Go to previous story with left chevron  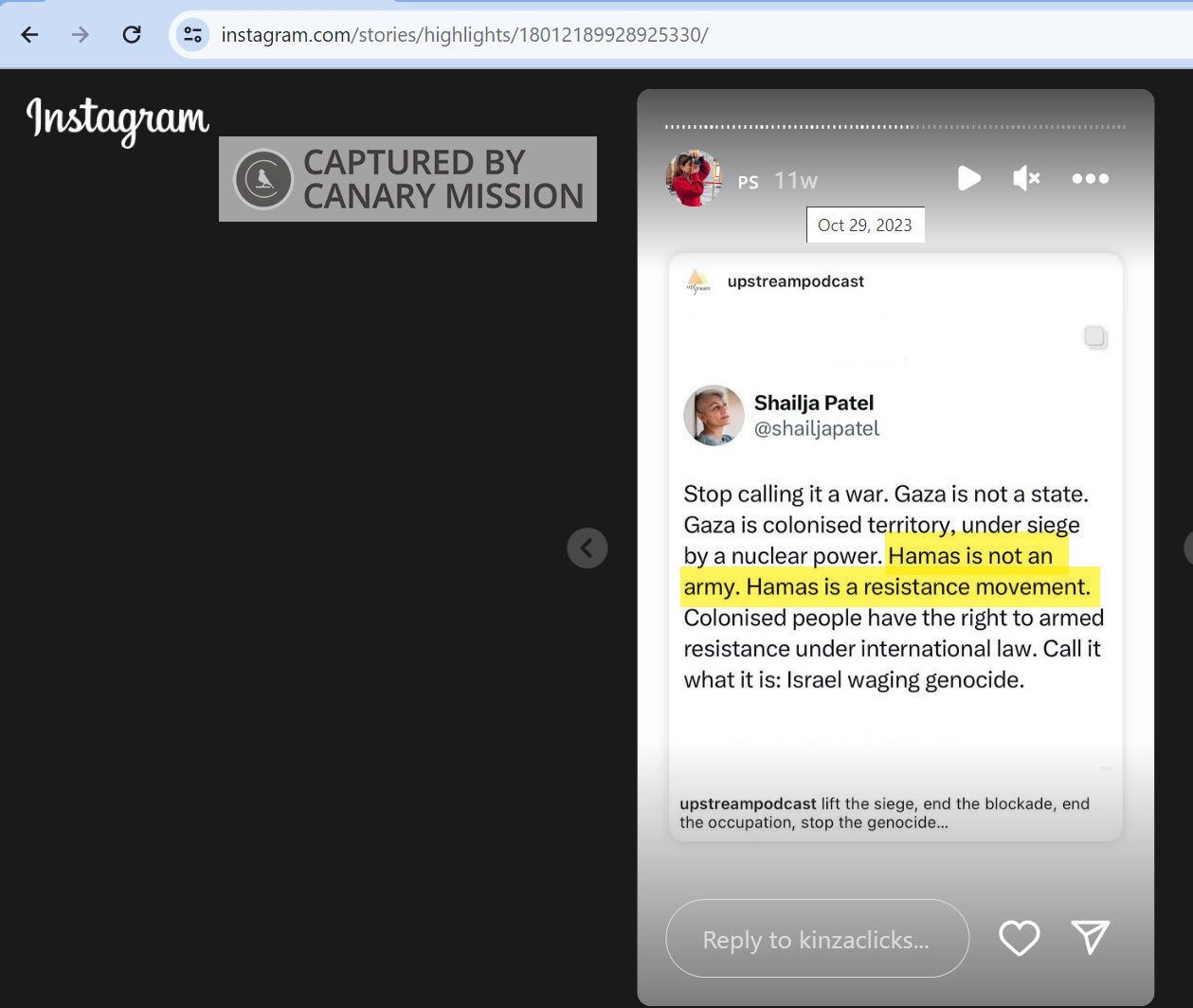[587, 548]
